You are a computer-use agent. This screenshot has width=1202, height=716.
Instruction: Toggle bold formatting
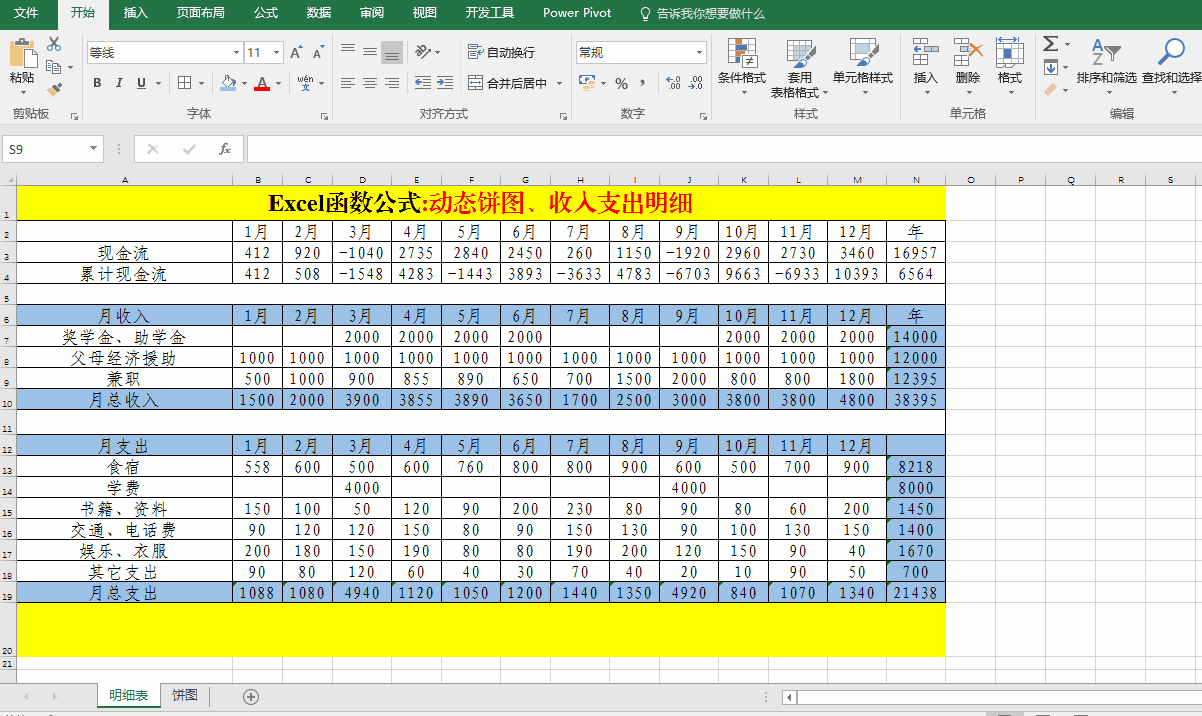97,83
